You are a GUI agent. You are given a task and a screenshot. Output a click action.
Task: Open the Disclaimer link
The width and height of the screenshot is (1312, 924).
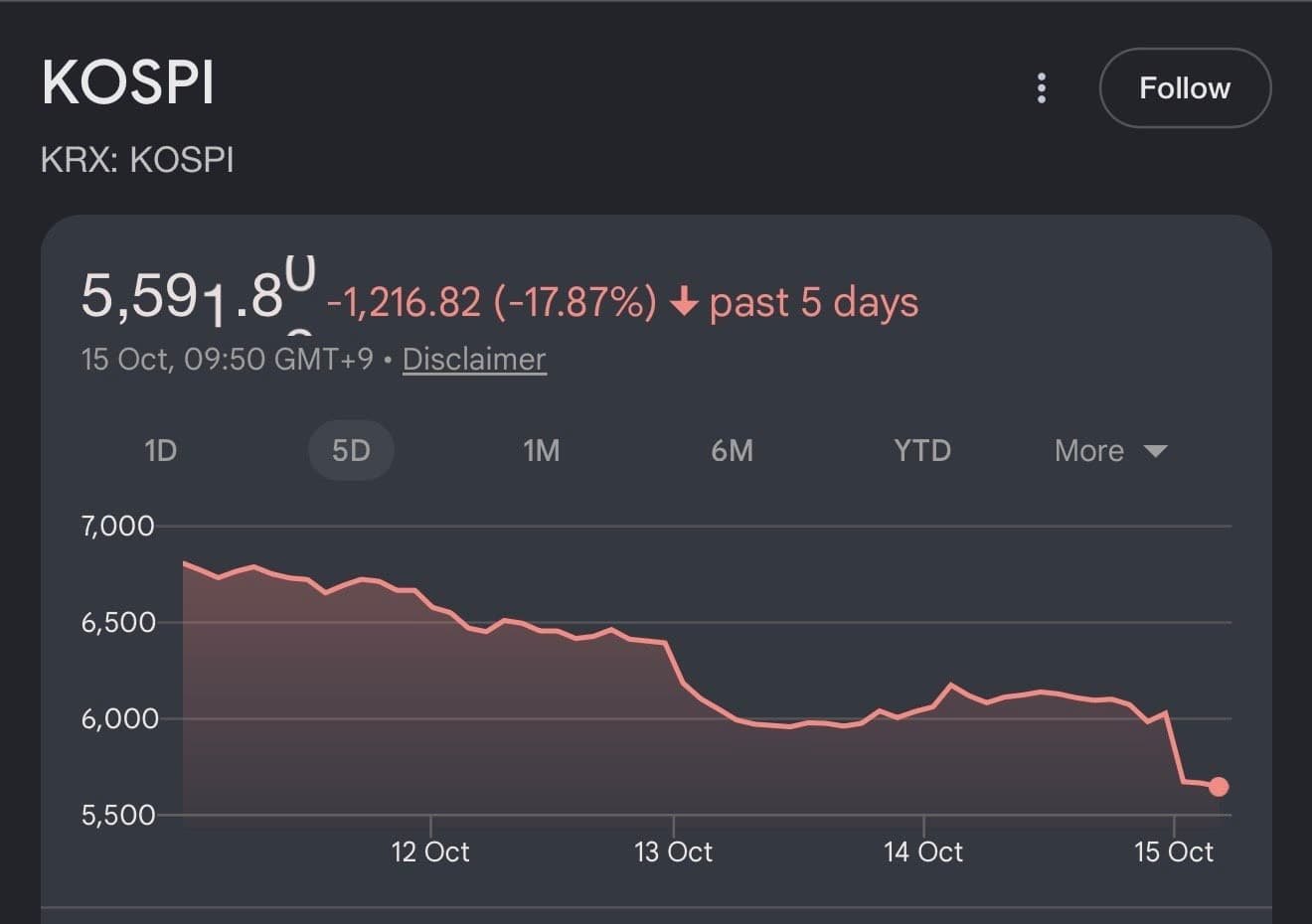click(x=474, y=359)
